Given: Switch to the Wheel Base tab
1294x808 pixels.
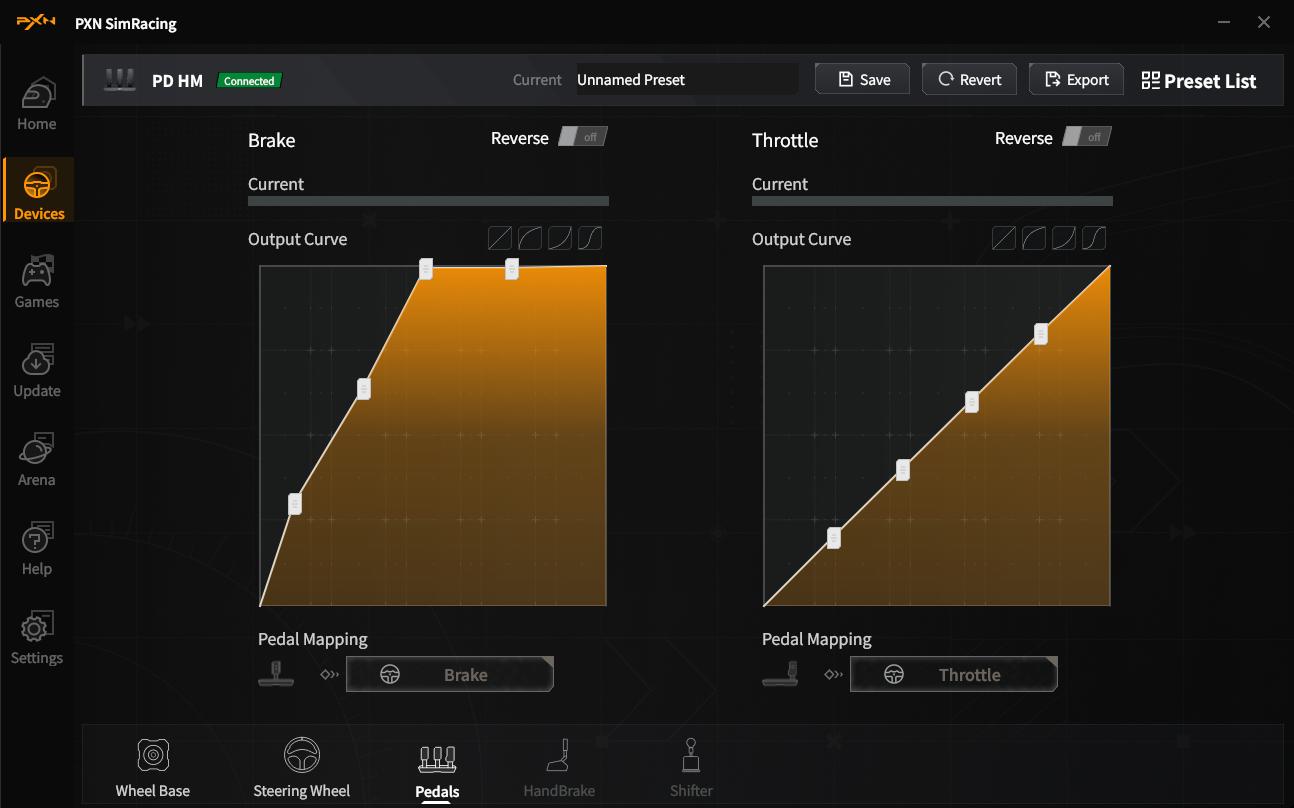Looking at the screenshot, I should coord(152,768).
